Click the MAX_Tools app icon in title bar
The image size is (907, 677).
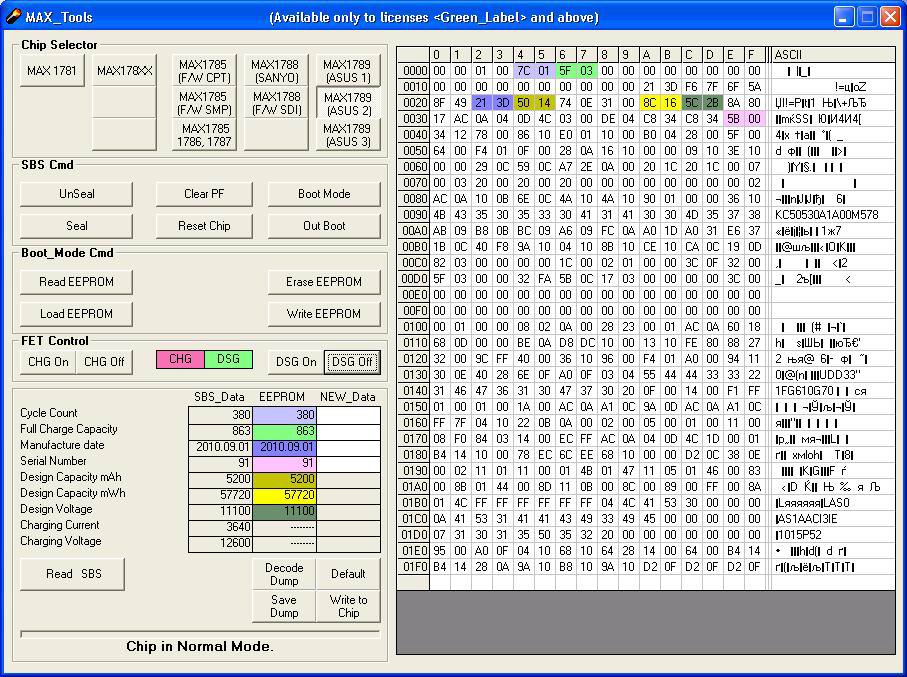[x=13, y=16]
